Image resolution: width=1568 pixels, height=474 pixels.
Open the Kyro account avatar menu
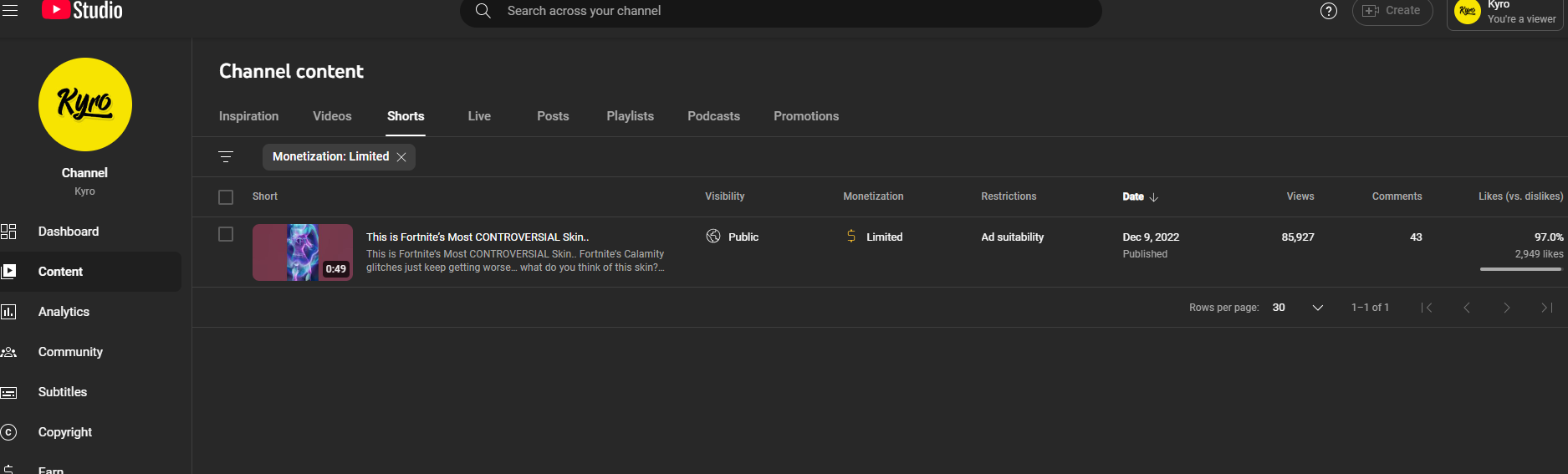(1468, 11)
